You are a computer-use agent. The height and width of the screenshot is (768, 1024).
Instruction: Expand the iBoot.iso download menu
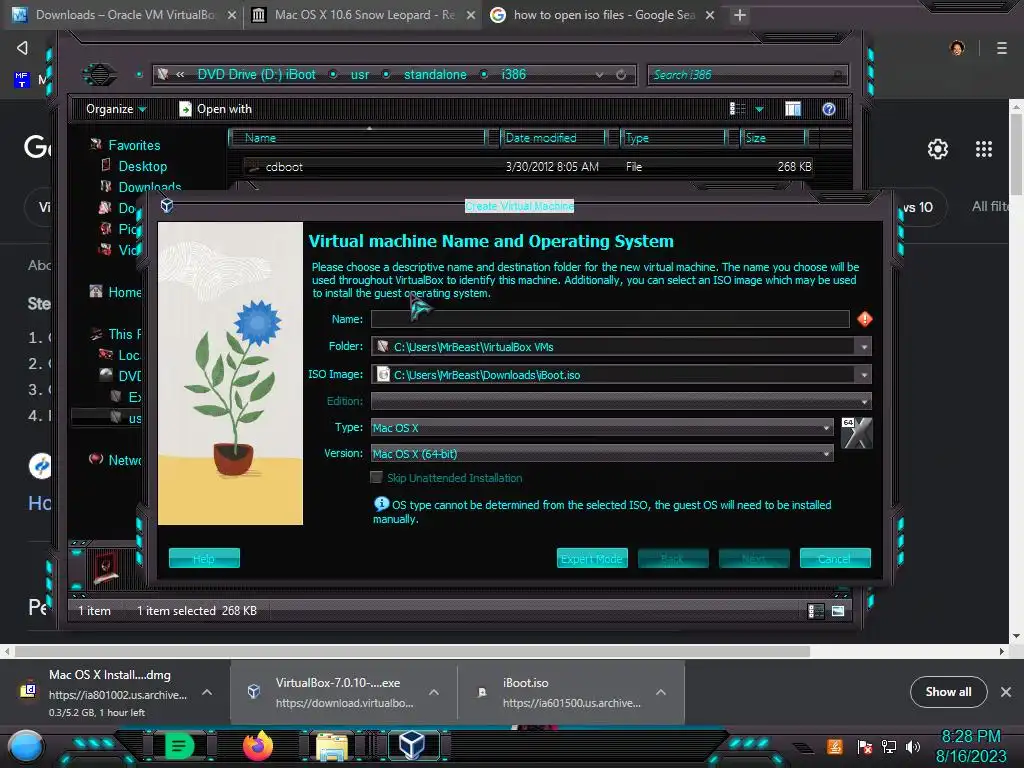click(661, 692)
